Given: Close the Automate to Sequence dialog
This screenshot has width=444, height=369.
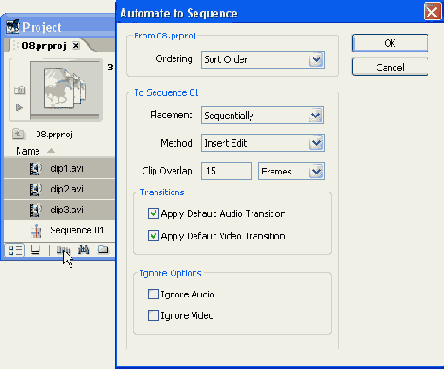Looking at the screenshot, I should coord(432,12).
